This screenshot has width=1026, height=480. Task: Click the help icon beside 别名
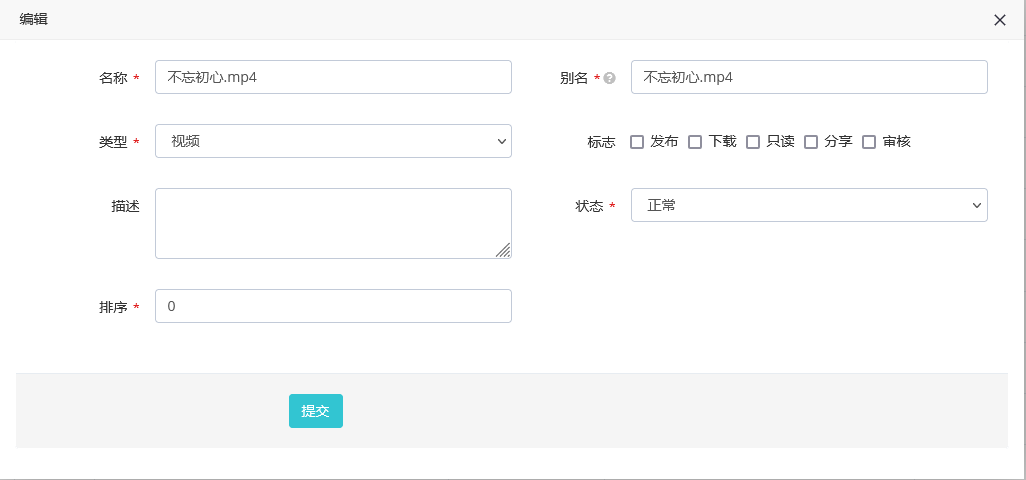pyautogui.click(x=610, y=78)
